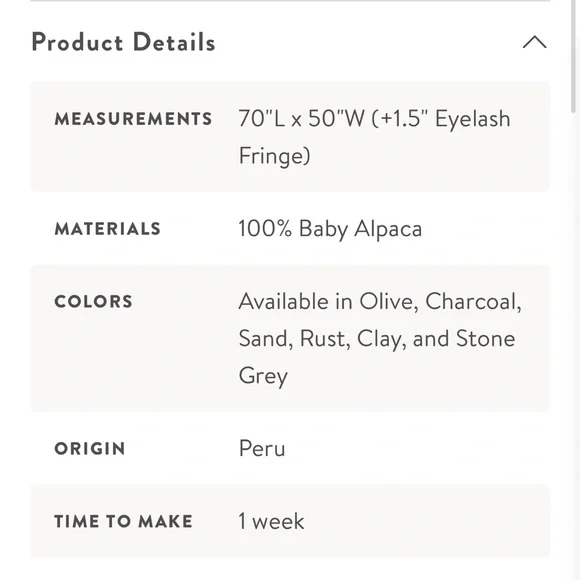Image resolution: width=580 pixels, height=580 pixels.
Task: Select the ORIGIN label
Action: pyautogui.click(x=90, y=449)
